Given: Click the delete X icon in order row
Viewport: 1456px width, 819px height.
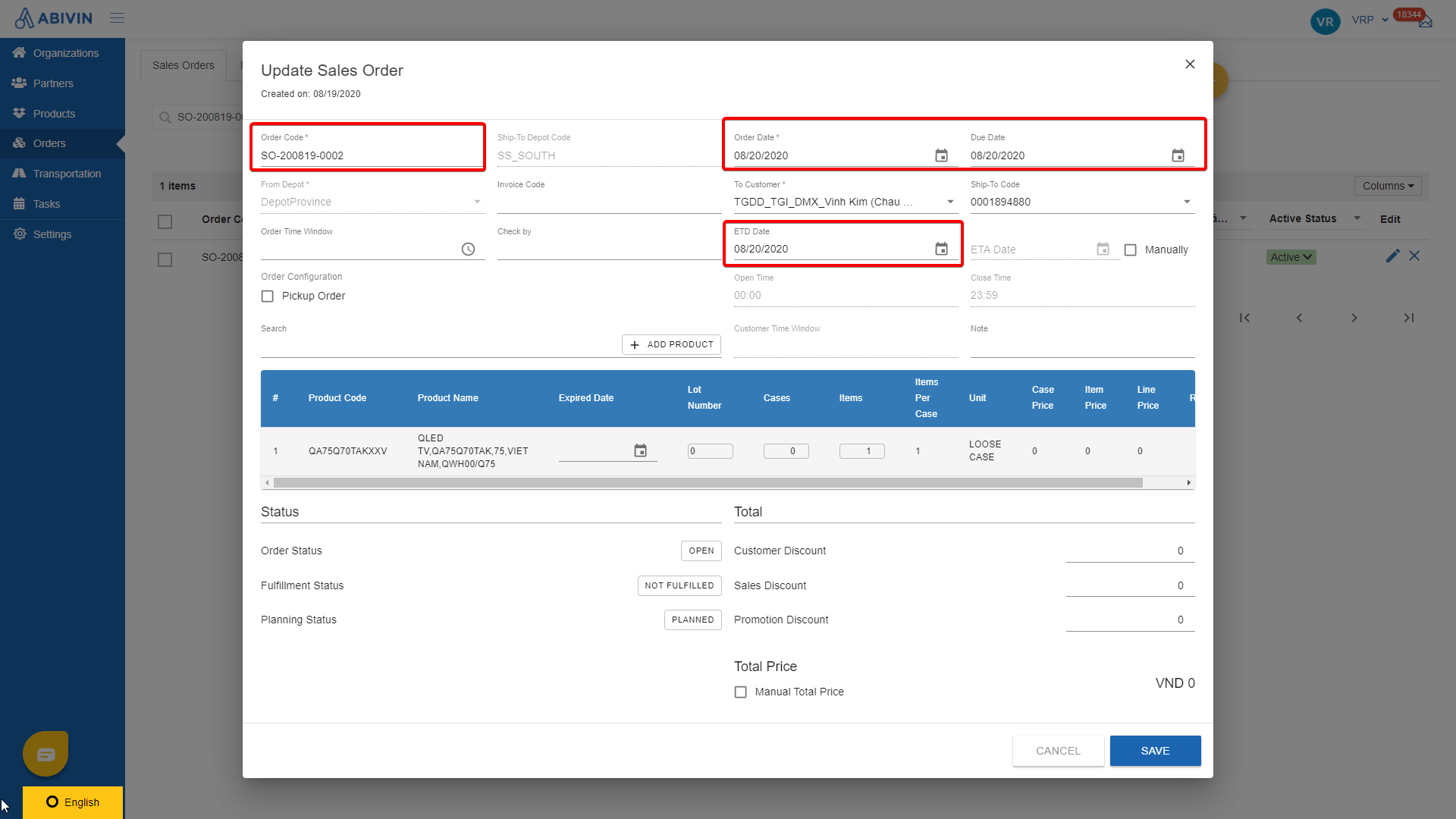Looking at the screenshot, I should pos(1414,256).
